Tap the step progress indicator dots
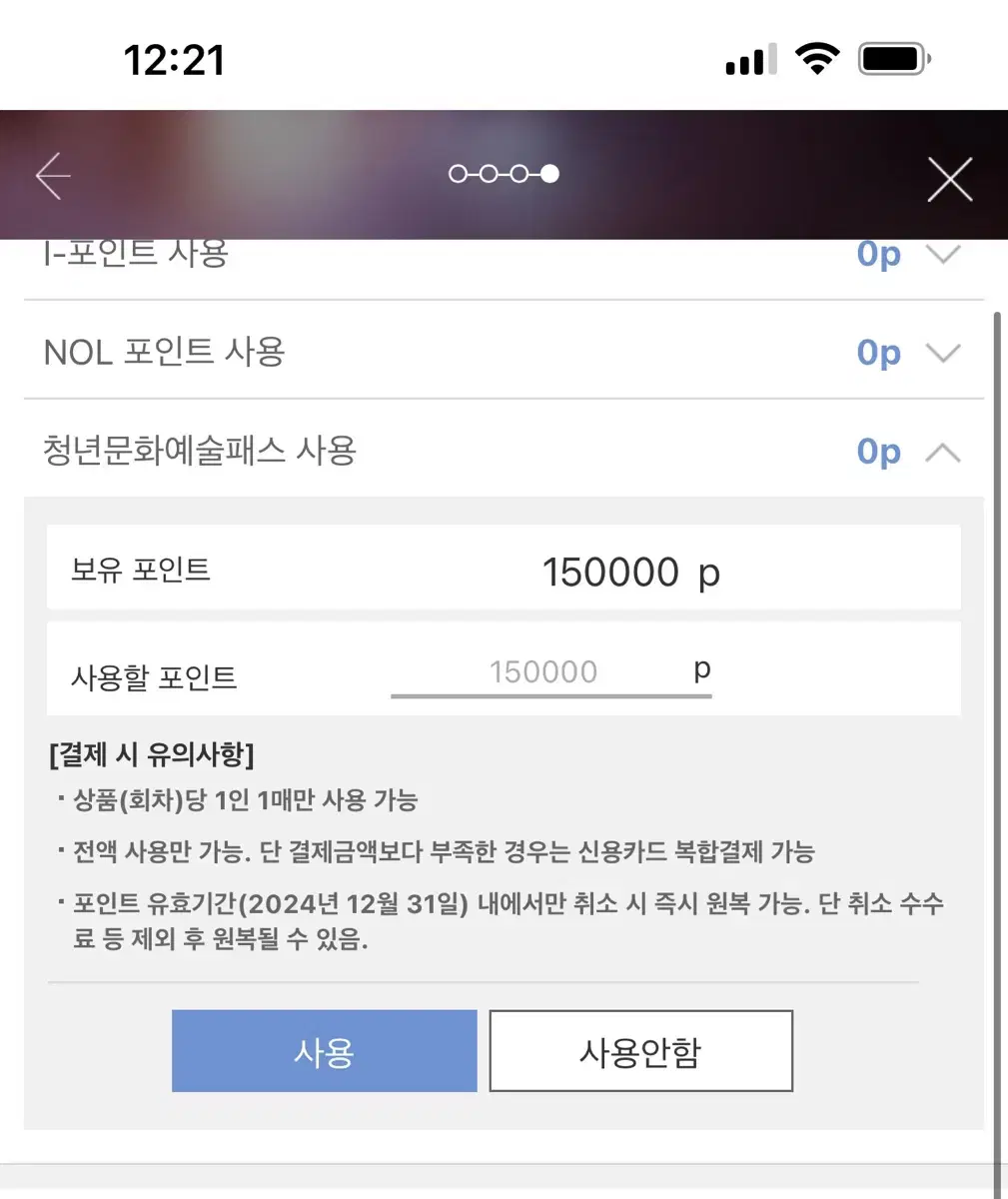Viewport: 1008px width, 1199px height. point(504,174)
